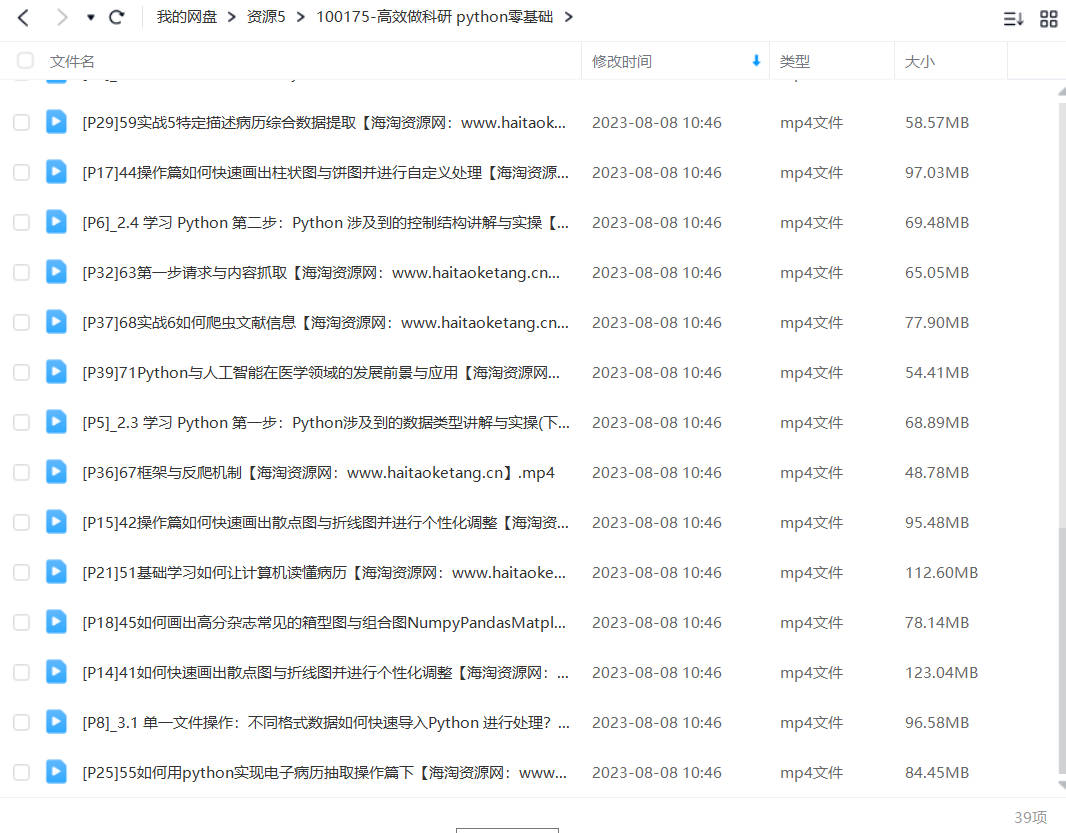This screenshot has width=1066, height=833.
Task: Check the box for [P37]68实战6 file
Action: tap(22, 322)
